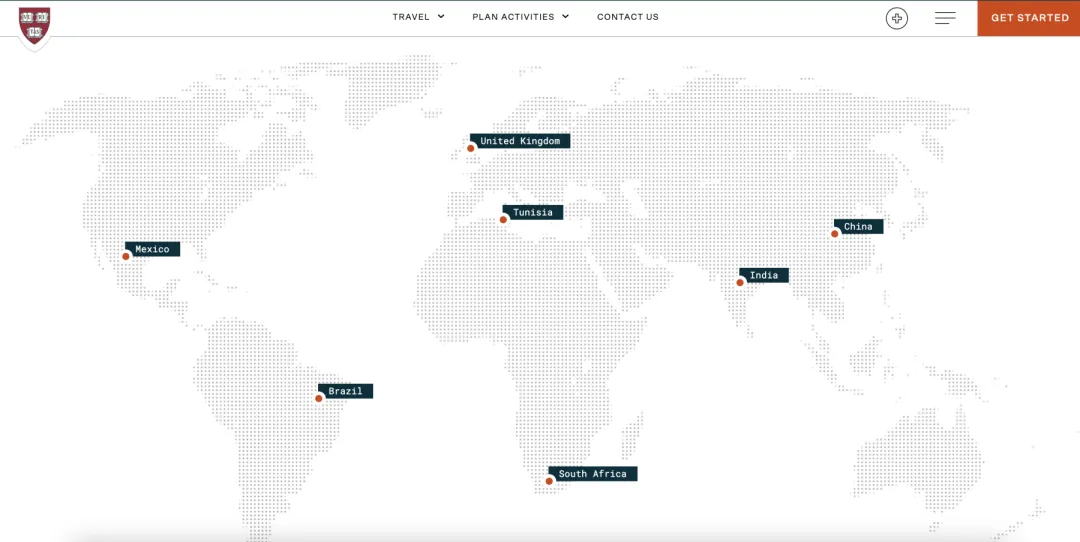Go to the Contact Us page

(628, 17)
